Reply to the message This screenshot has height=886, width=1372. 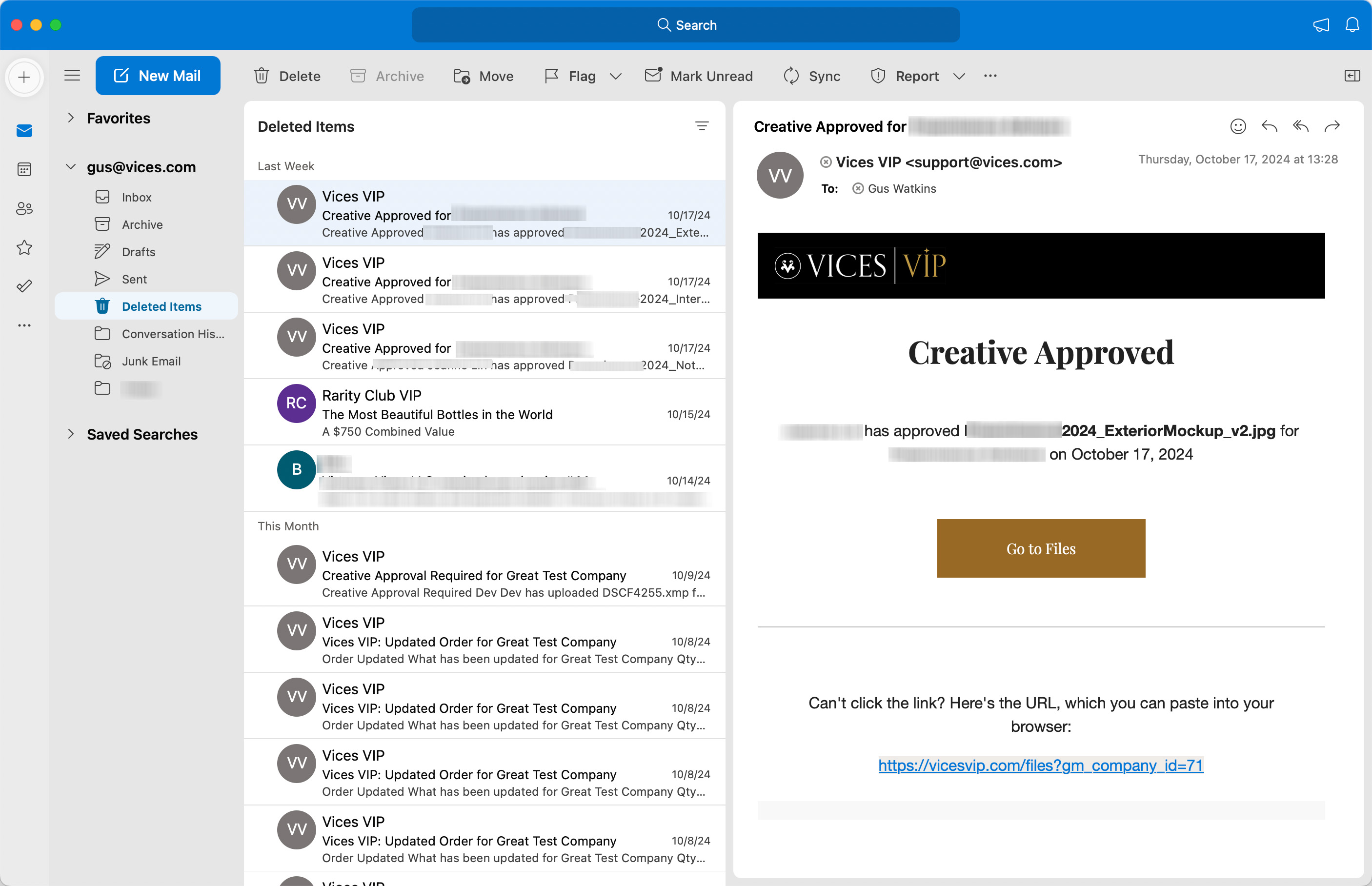[1269, 126]
